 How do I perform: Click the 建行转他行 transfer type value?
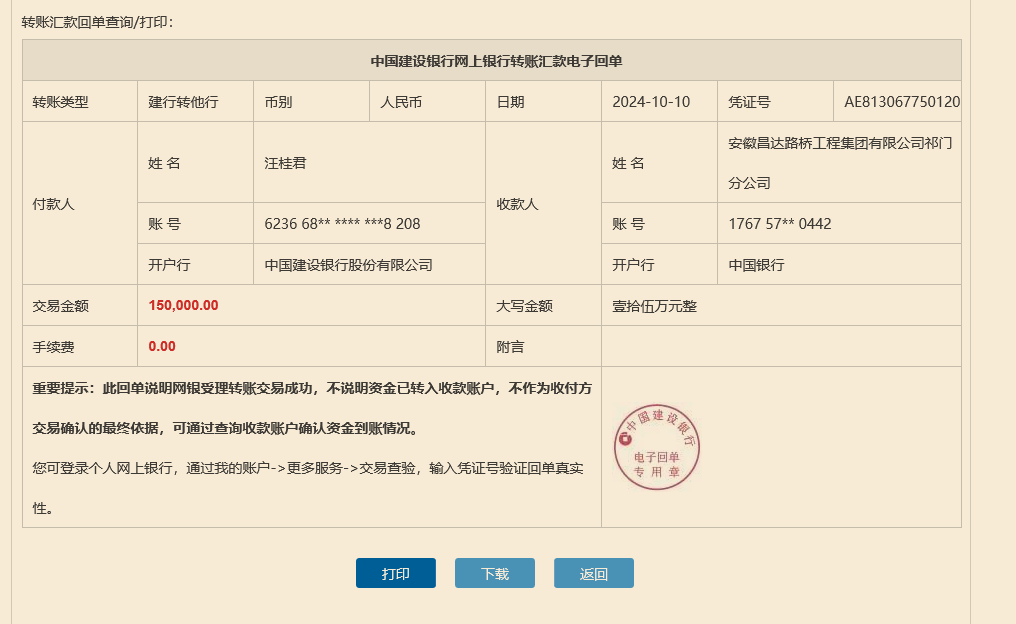point(183,102)
